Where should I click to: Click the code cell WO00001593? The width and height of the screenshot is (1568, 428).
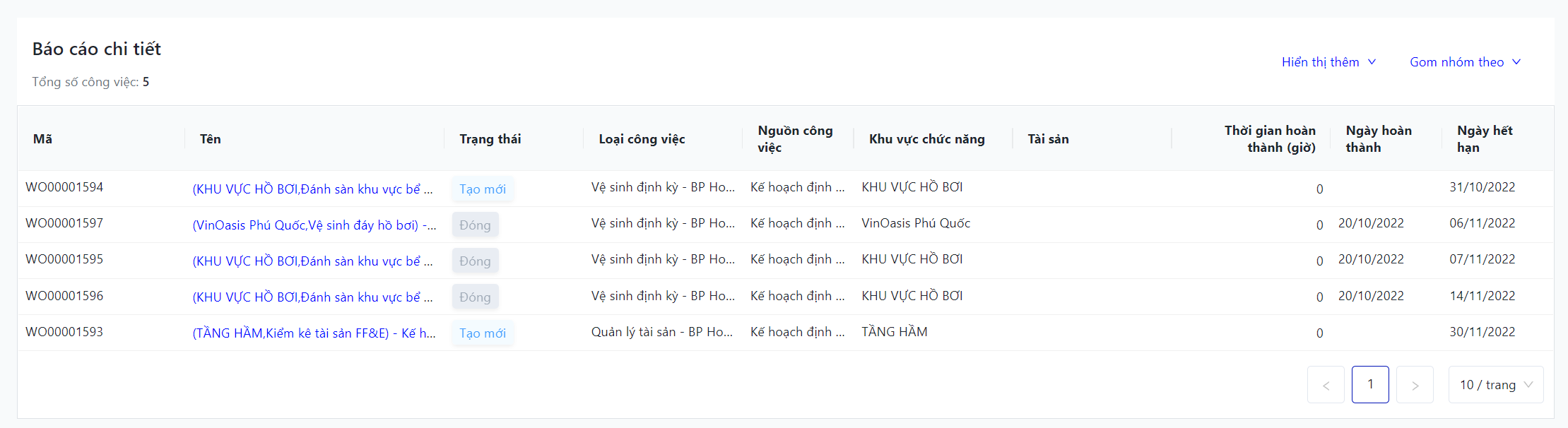[x=64, y=332]
